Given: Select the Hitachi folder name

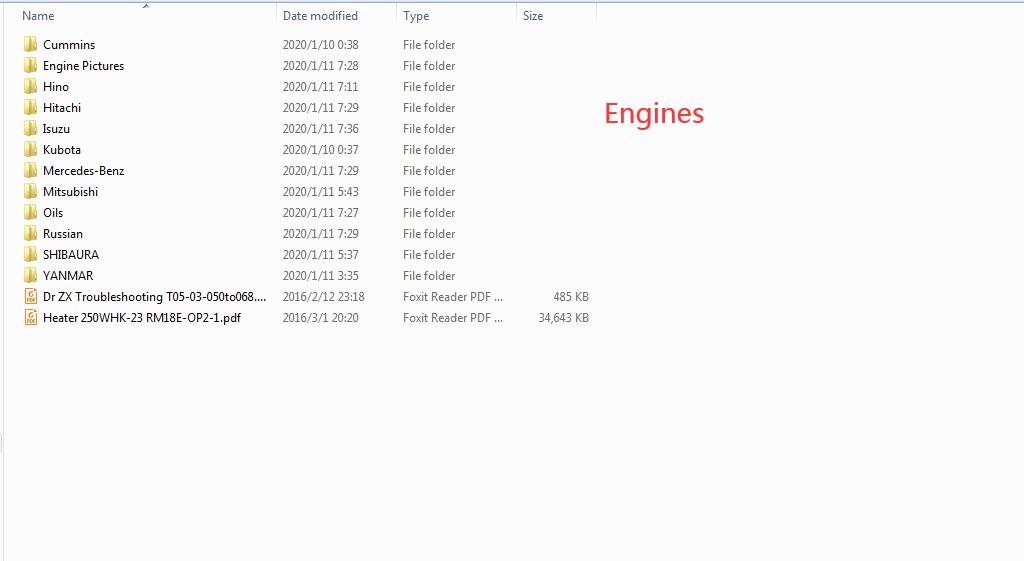Looking at the screenshot, I should click(x=62, y=107).
